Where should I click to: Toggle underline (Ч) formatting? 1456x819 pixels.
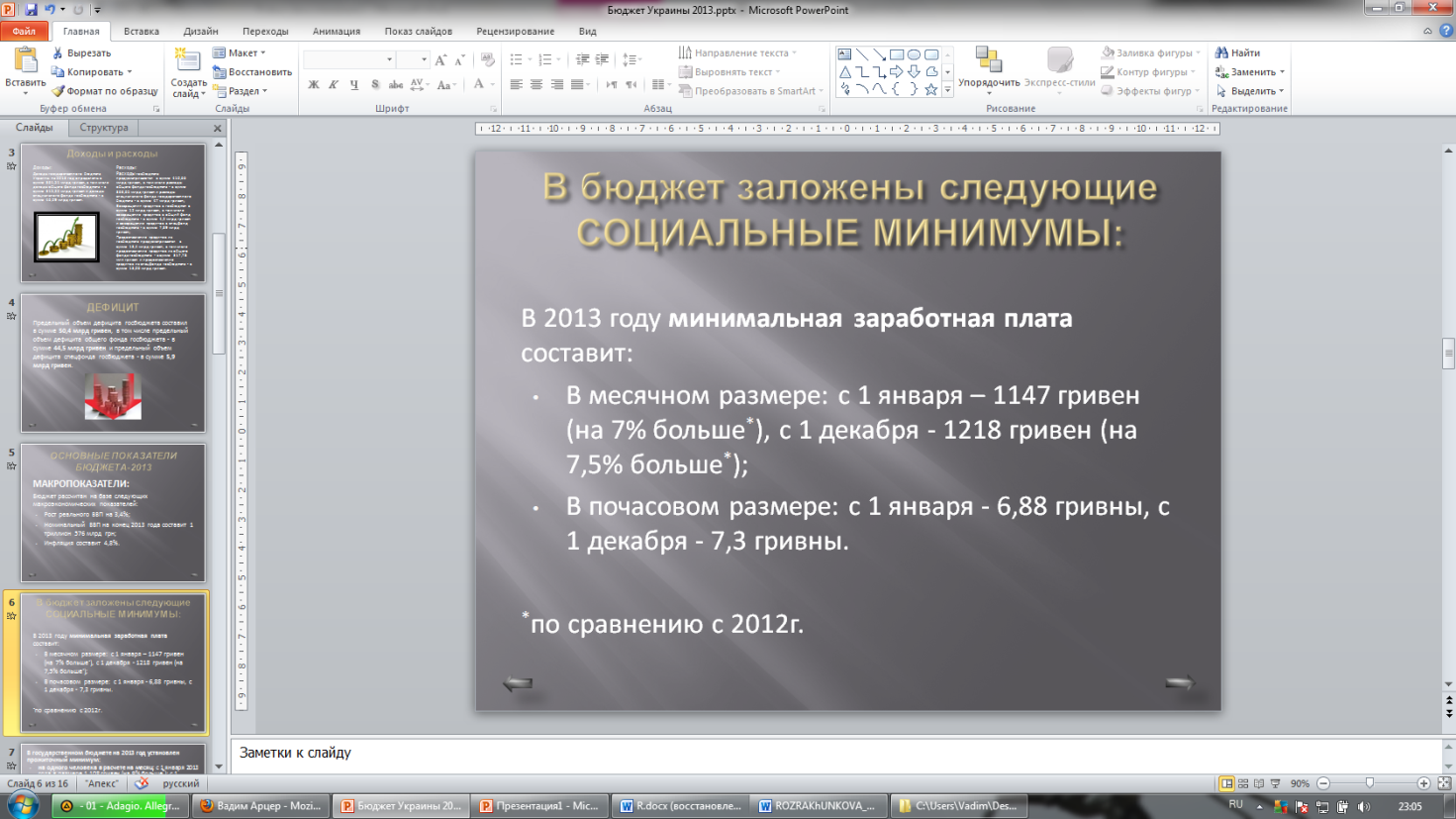(354, 85)
